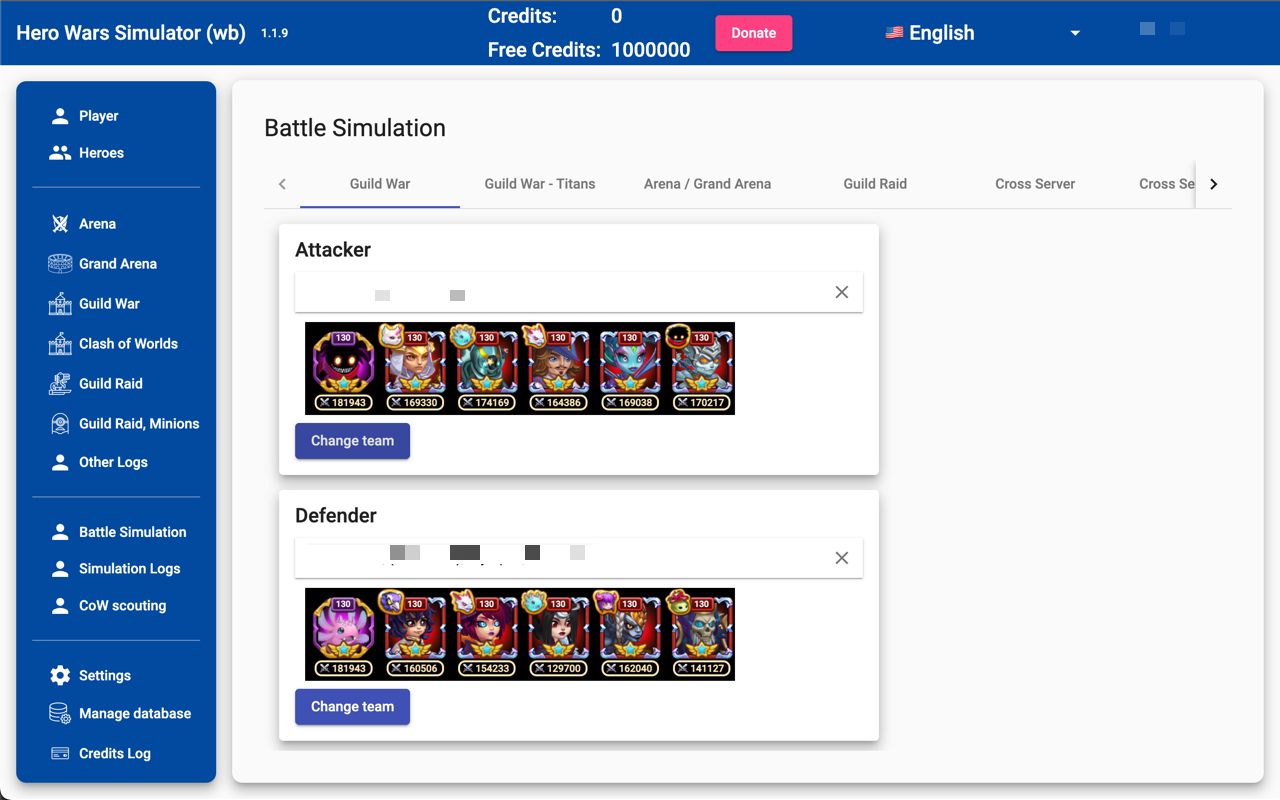This screenshot has width=1280, height=800.
Task: Click Change team under Attacker
Action: click(352, 441)
